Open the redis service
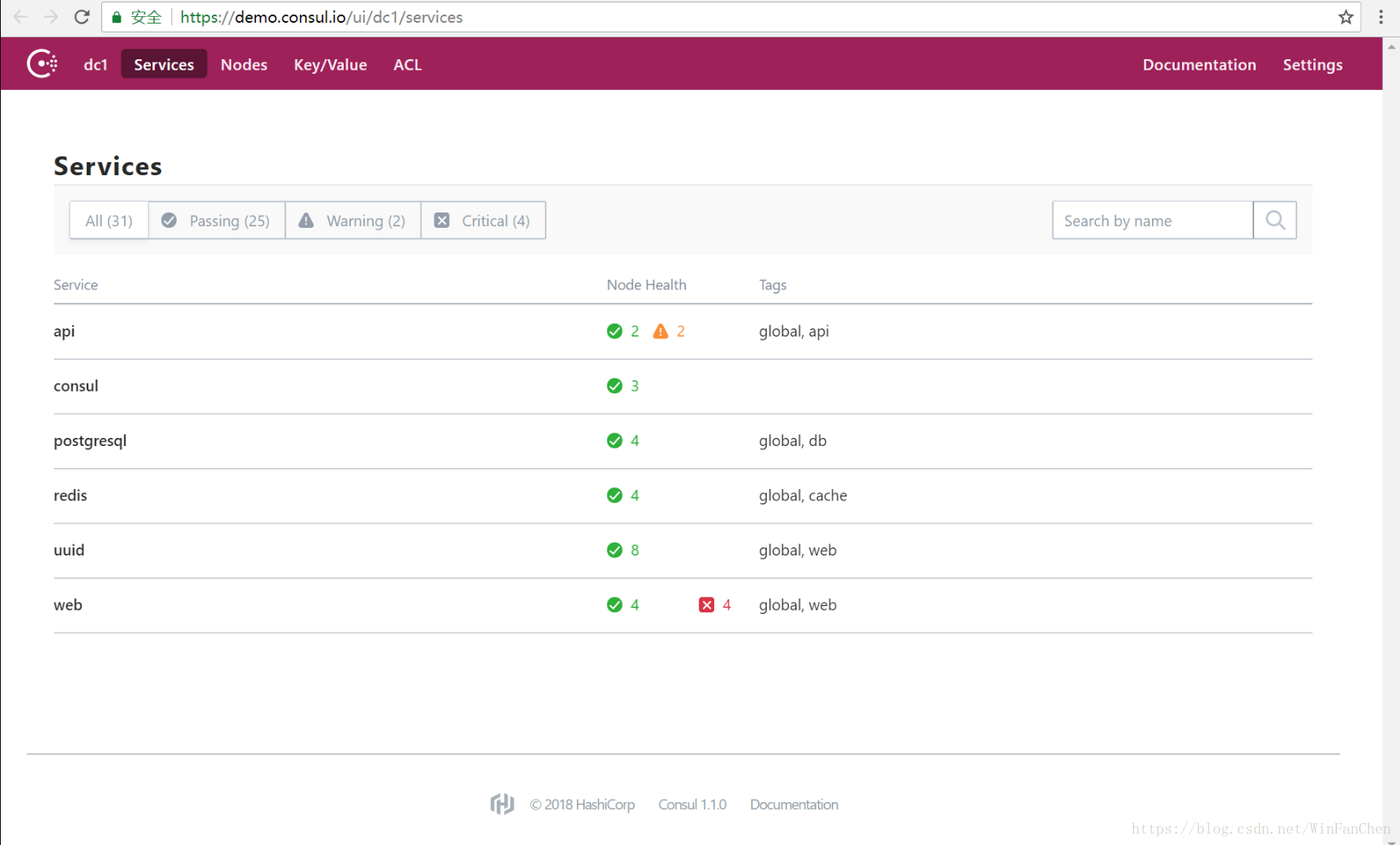The width and height of the screenshot is (1400, 845). [71, 495]
